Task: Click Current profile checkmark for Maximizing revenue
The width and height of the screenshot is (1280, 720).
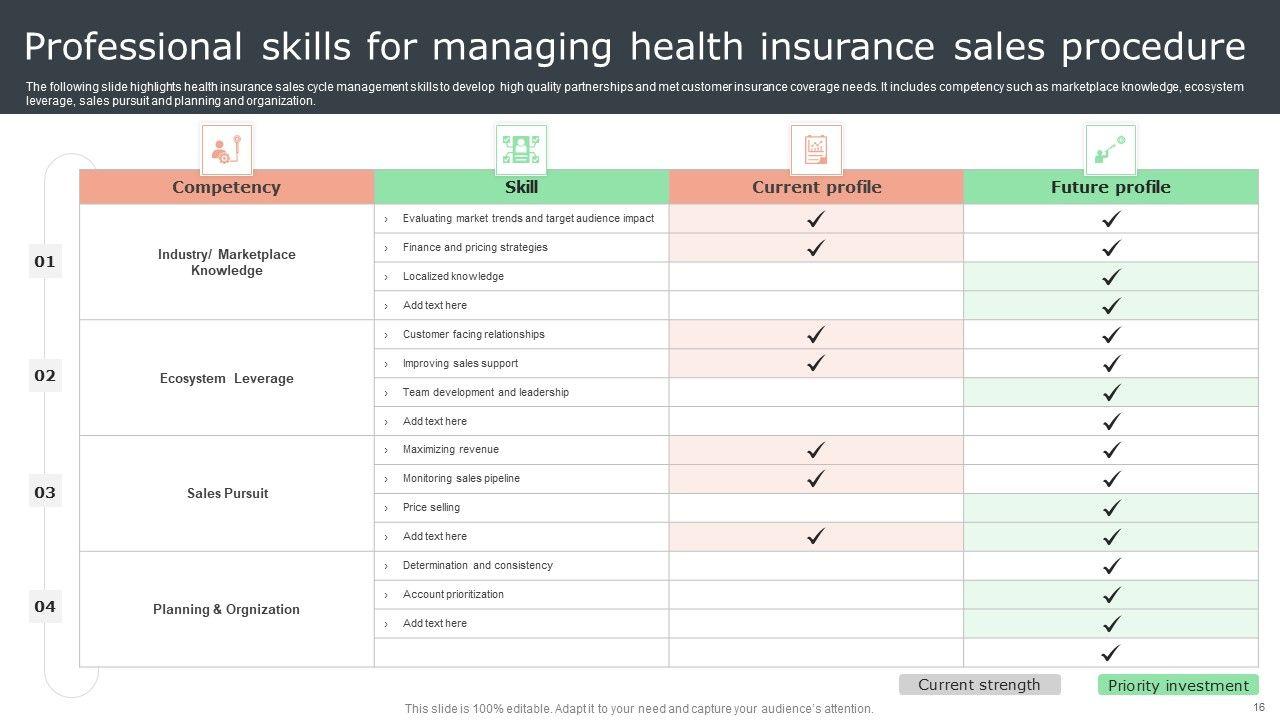Action: (816, 450)
